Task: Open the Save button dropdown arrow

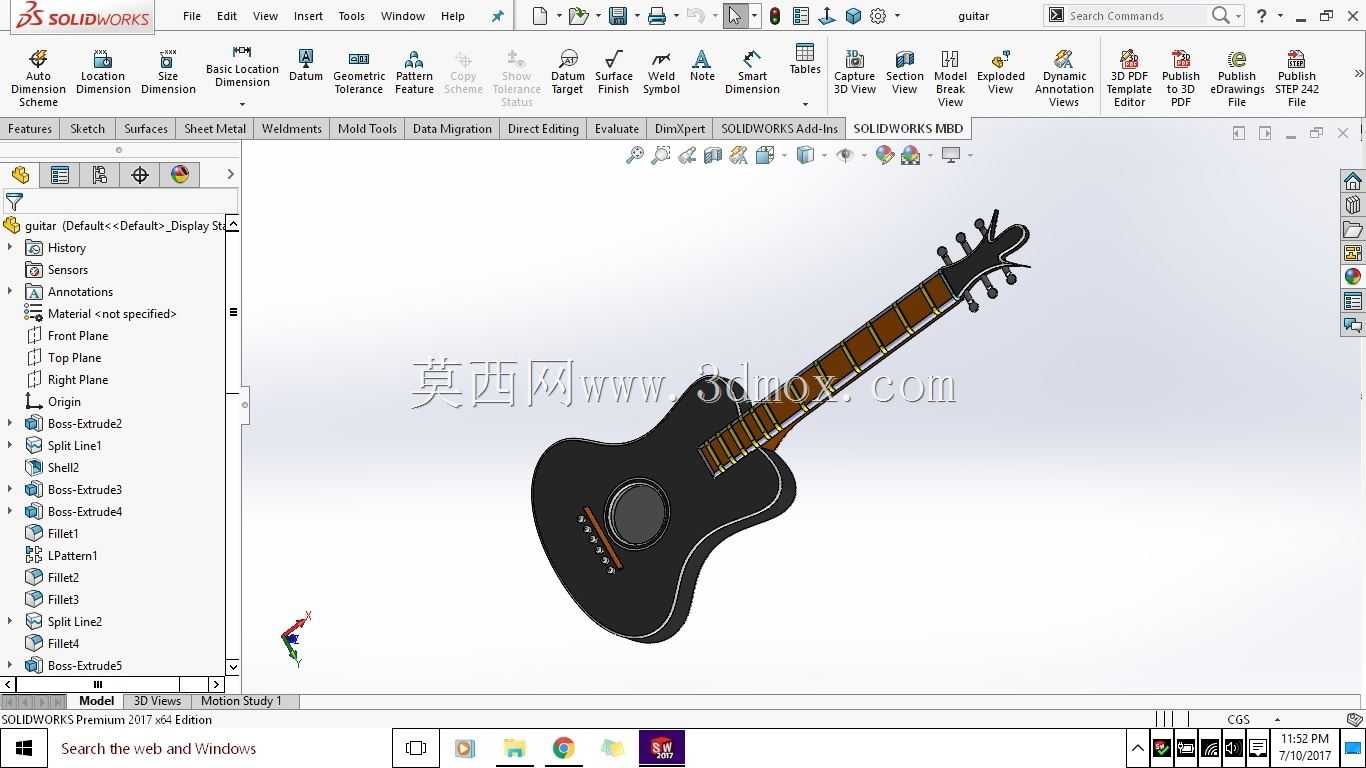Action: coord(637,16)
